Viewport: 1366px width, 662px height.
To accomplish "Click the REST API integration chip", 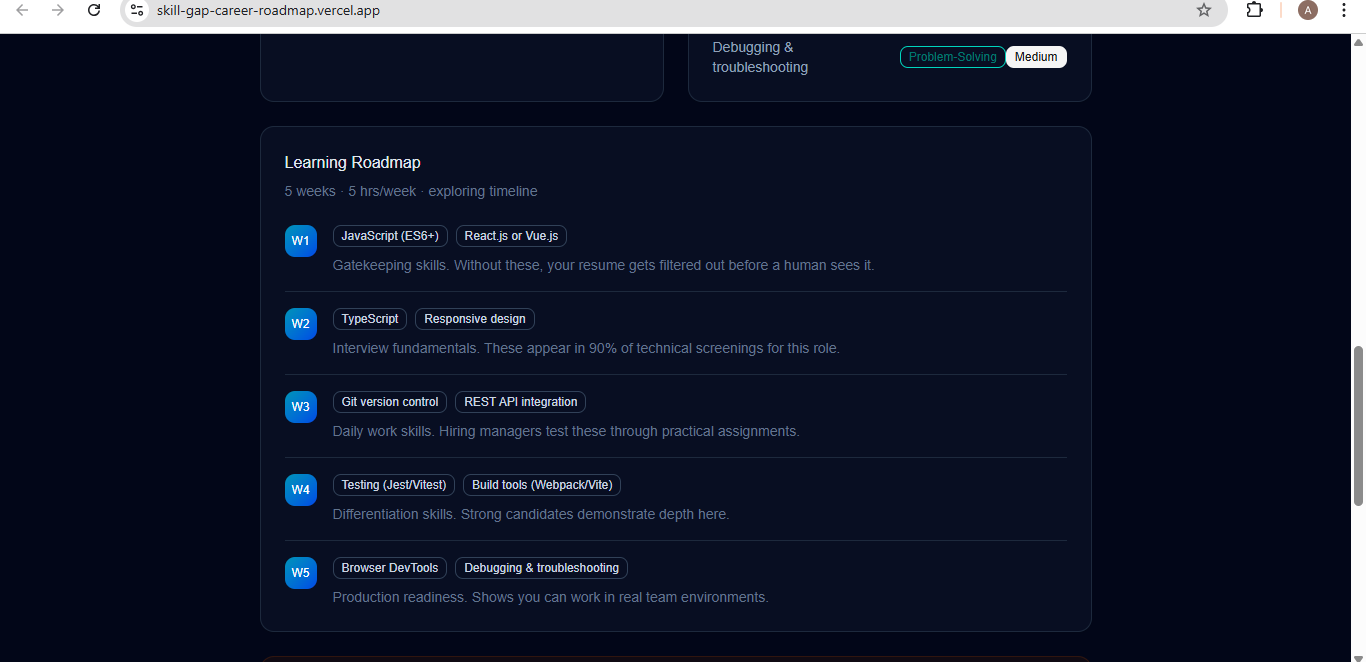I will click(x=521, y=402).
